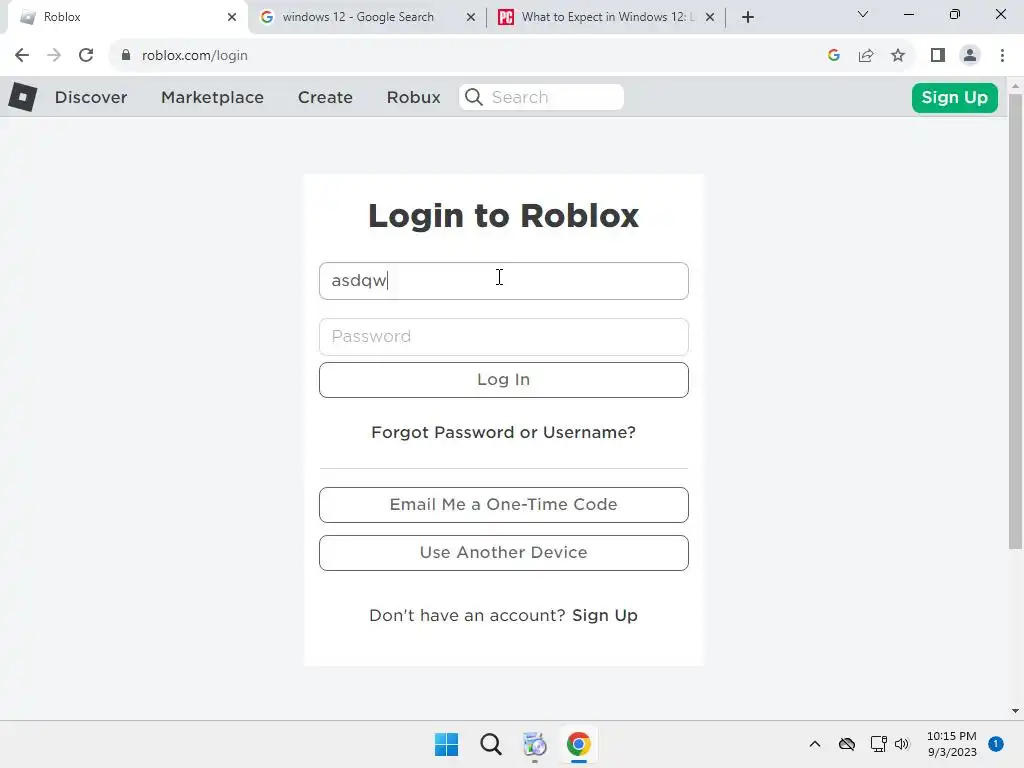1024x768 pixels.
Task: Open the tab search dropdown chevron
Action: [x=863, y=14]
